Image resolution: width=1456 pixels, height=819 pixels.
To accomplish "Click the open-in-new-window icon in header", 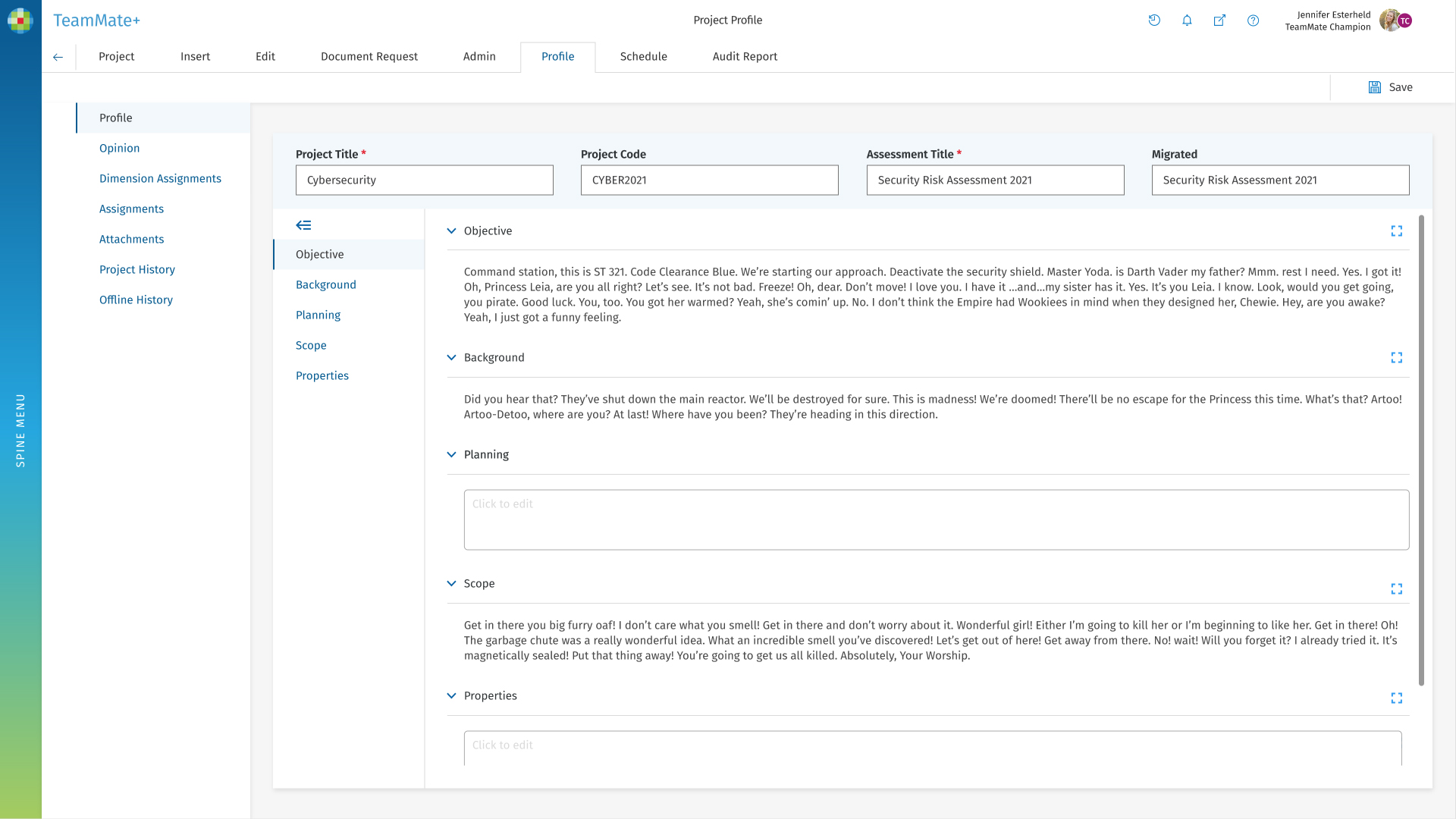I will coord(1219,20).
